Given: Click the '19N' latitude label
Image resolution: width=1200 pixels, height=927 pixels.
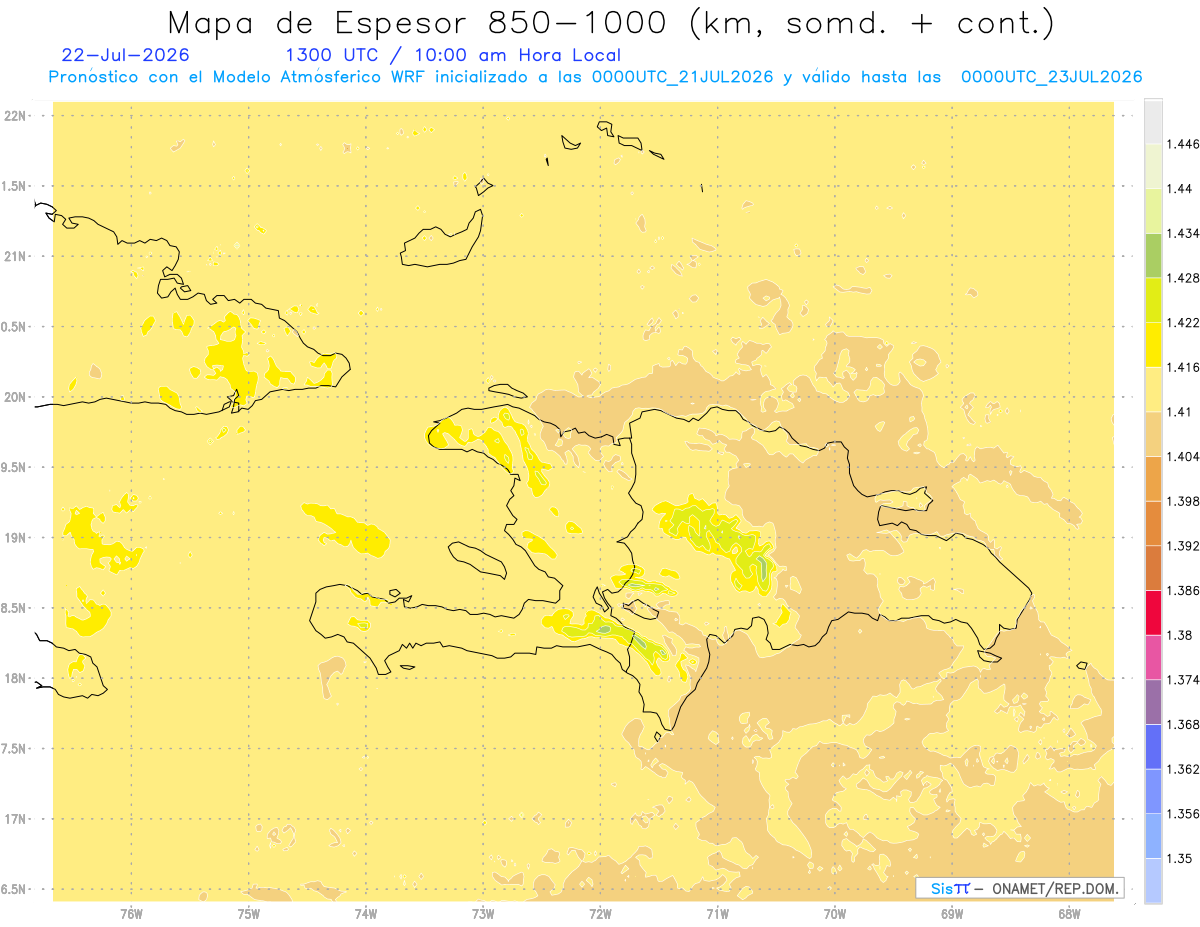Looking at the screenshot, I should coord(16,538).
